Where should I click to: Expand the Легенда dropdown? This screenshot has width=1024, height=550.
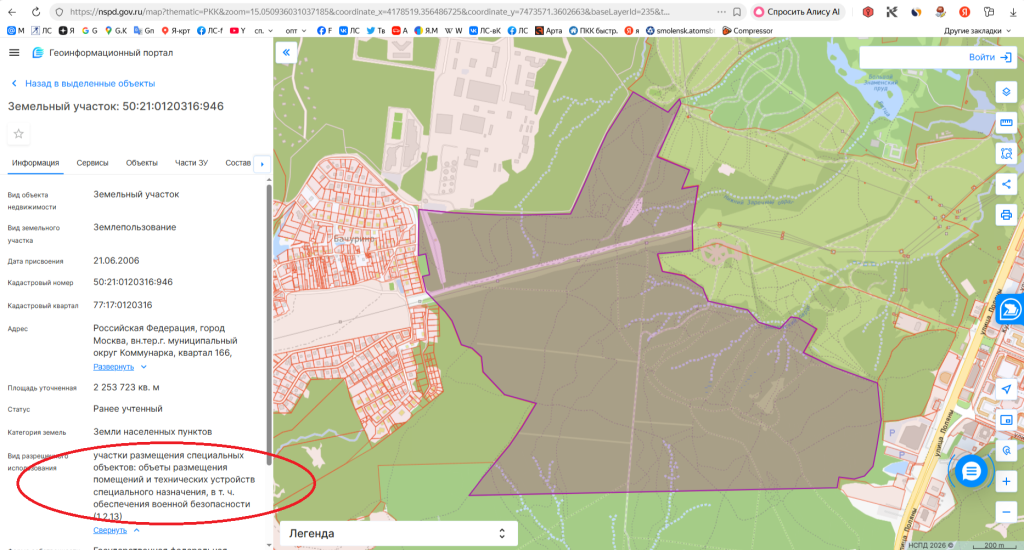click(398, 534)
